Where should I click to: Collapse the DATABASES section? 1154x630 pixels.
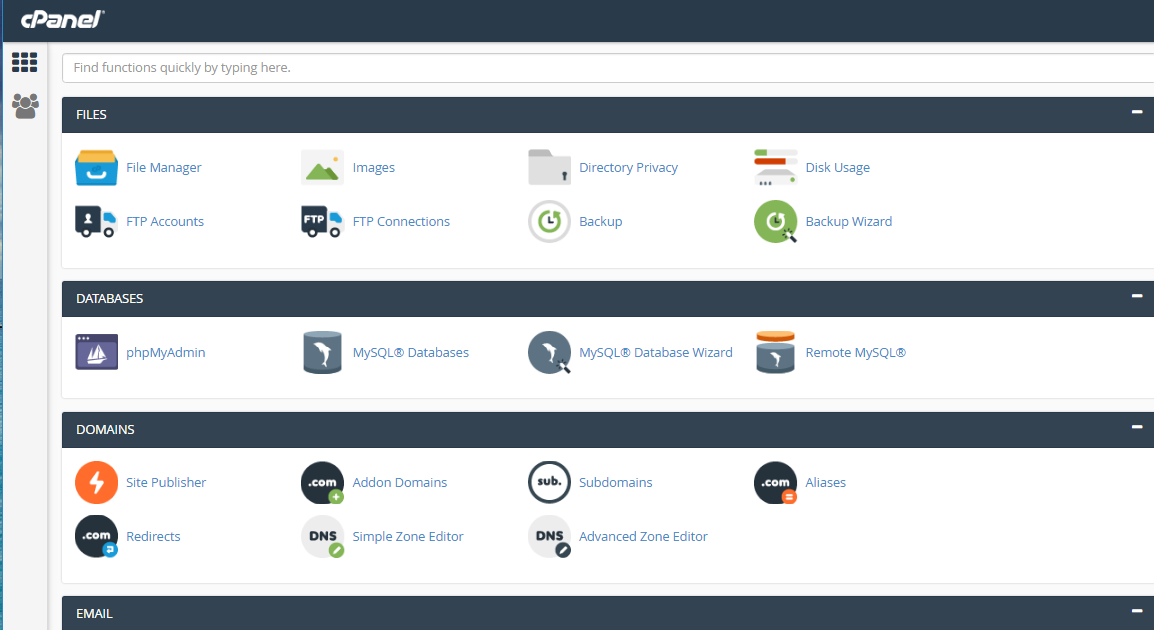[1137, 296]
